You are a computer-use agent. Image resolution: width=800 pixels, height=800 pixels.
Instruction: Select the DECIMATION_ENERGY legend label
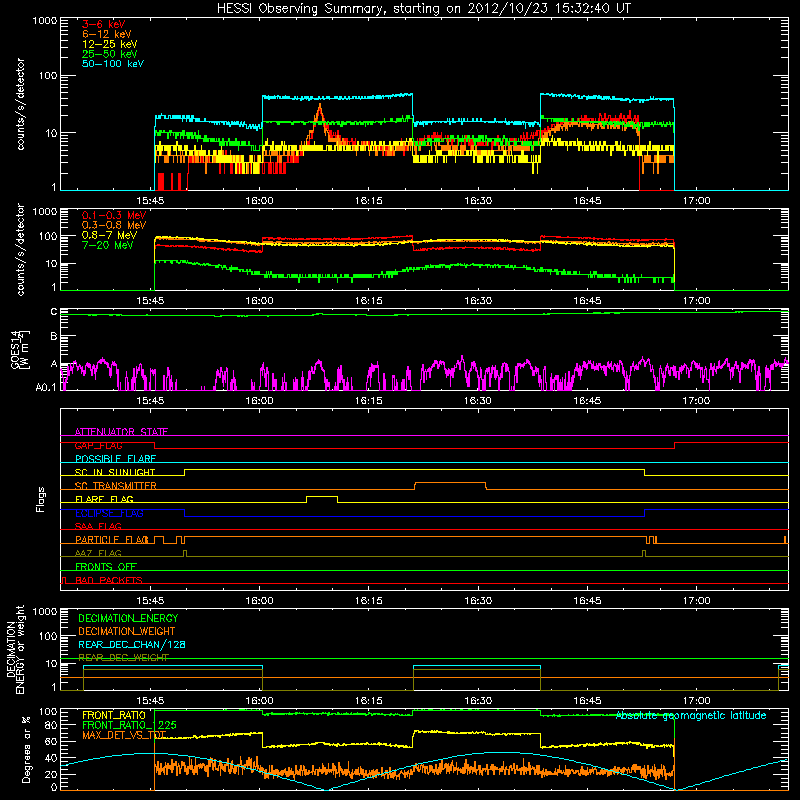128,618
